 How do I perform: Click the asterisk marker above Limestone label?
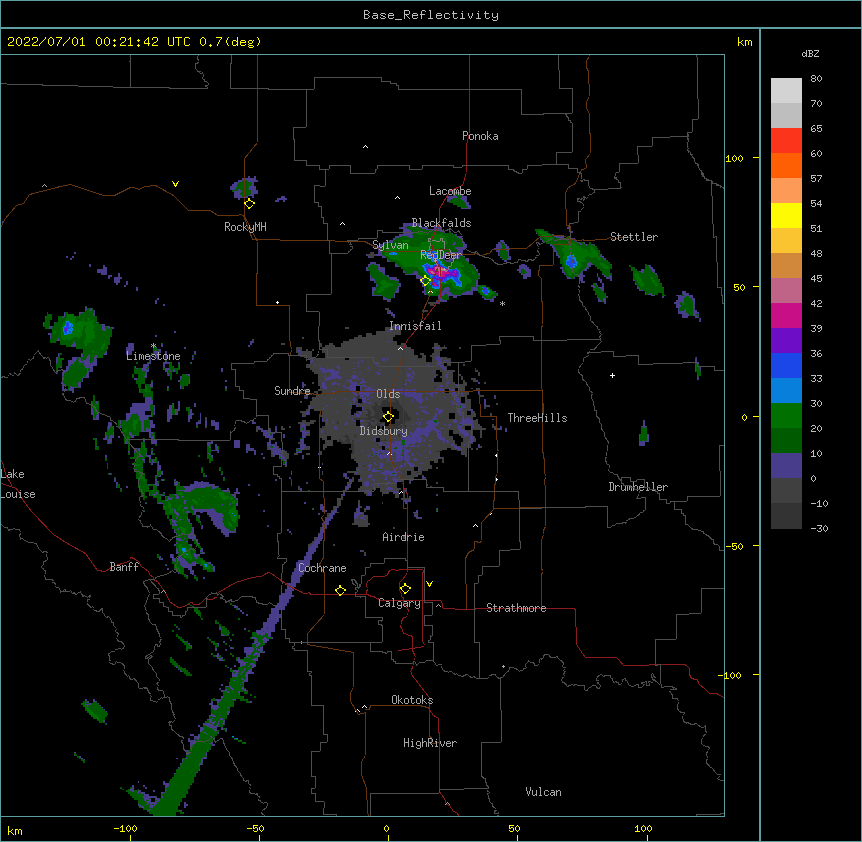(154, 346)
